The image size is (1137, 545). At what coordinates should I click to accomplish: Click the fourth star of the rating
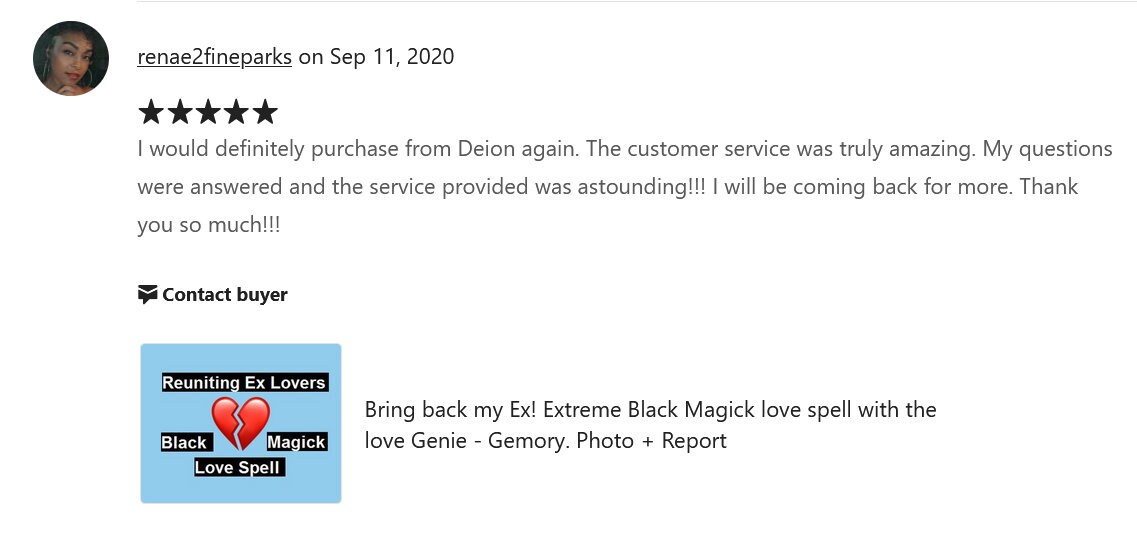(236, 112)
